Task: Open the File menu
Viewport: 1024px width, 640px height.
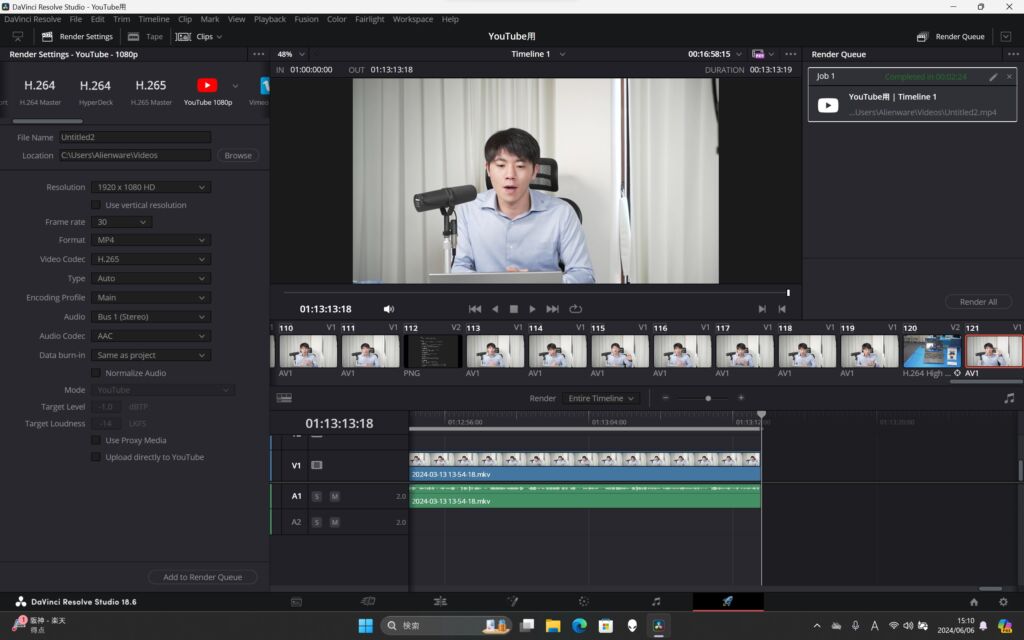Action: coord(76,19)
